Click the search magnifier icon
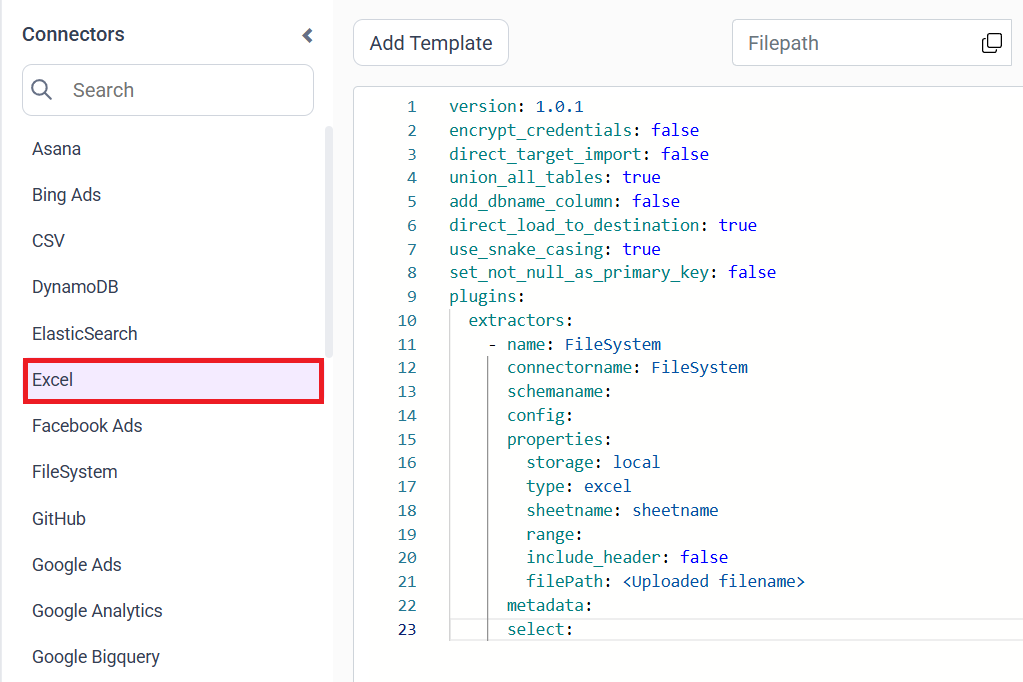Image resolution: width=1023 pixels, height=682 pixels. pyautogui.click(x=42, y=90)
